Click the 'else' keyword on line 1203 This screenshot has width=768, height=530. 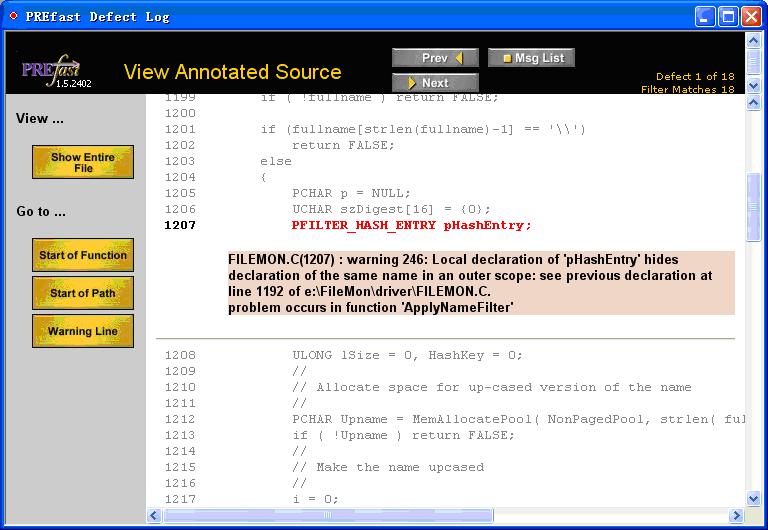click(x=276, y=161)
